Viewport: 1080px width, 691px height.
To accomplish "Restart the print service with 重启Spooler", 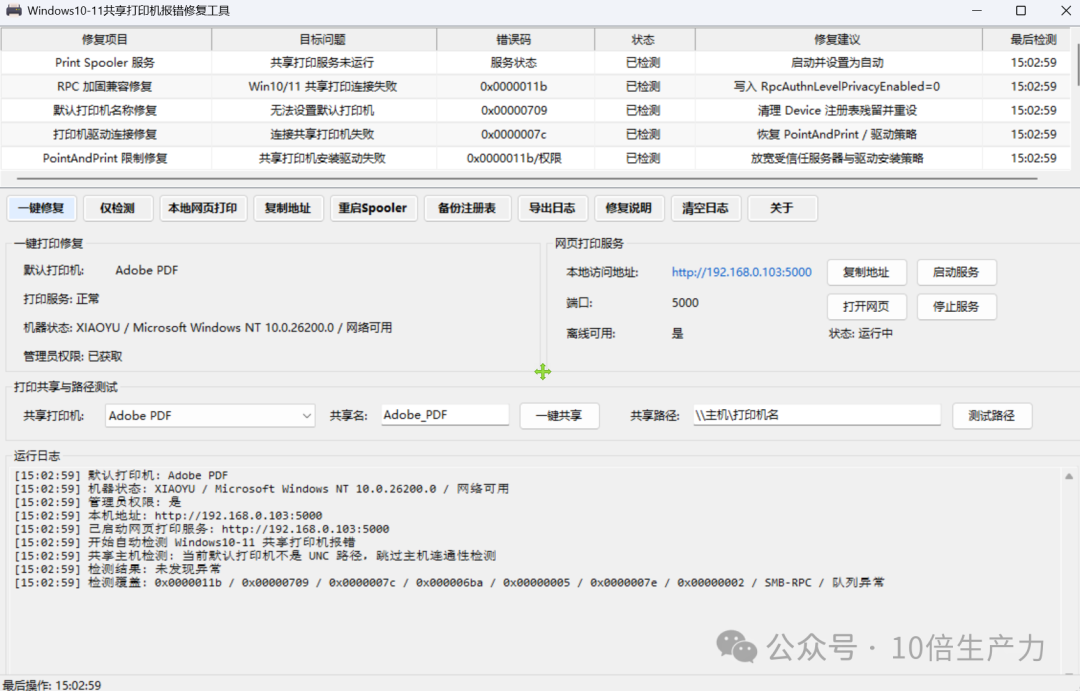I will [x=373, y=208].
